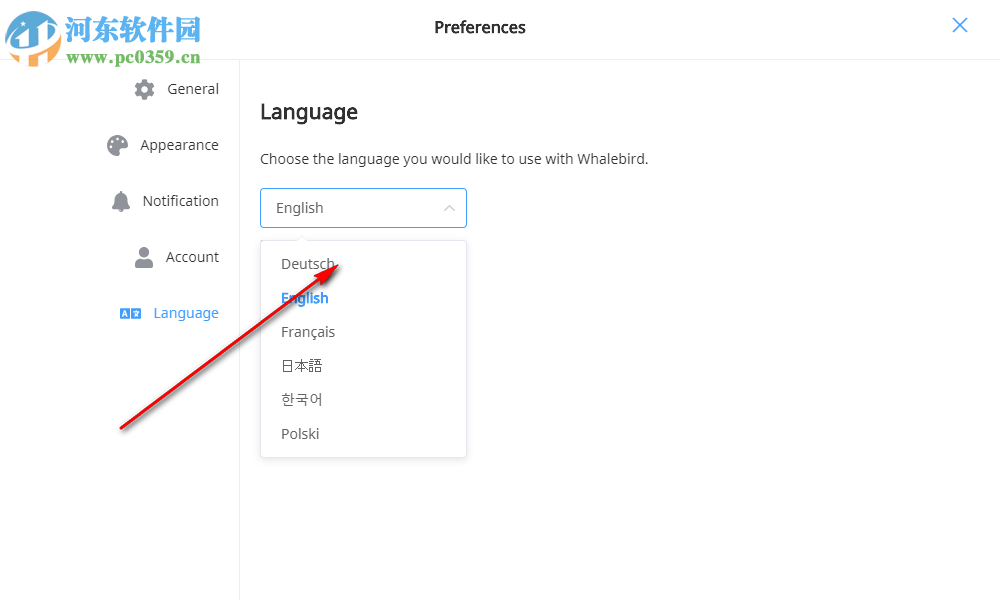
Task: Switch to Appearance settings
Action: pos(179,145)
